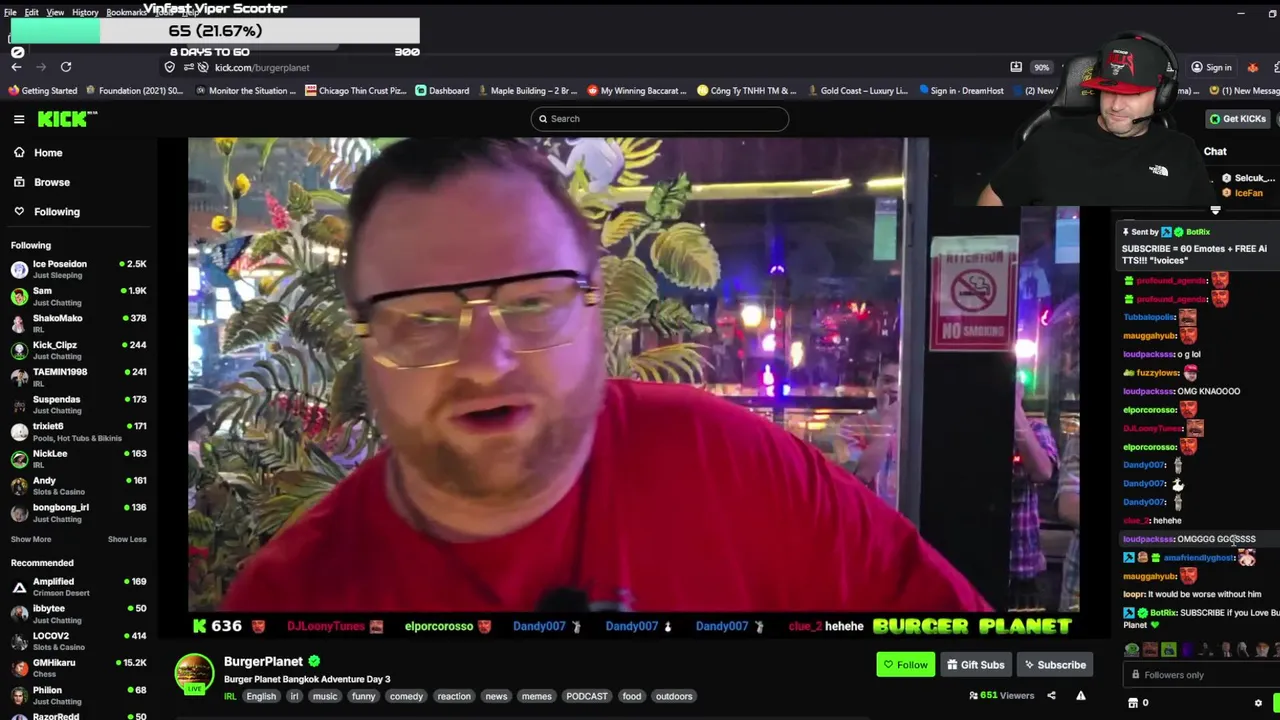Click the Kick search field
The height and width of the screenshot is (720, 1280).
pos(660,119)
